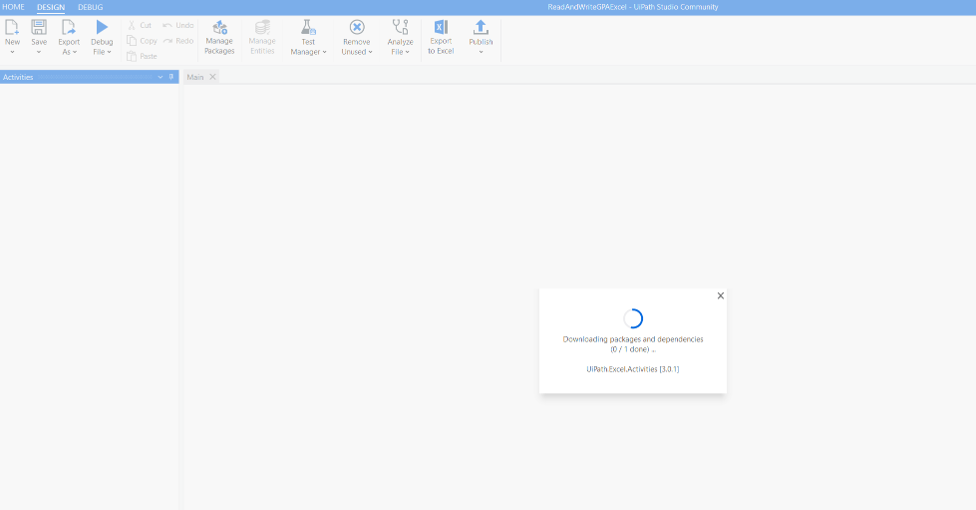Click Export to Excel icon
This screenshot has height=510, width=976.
441,27
